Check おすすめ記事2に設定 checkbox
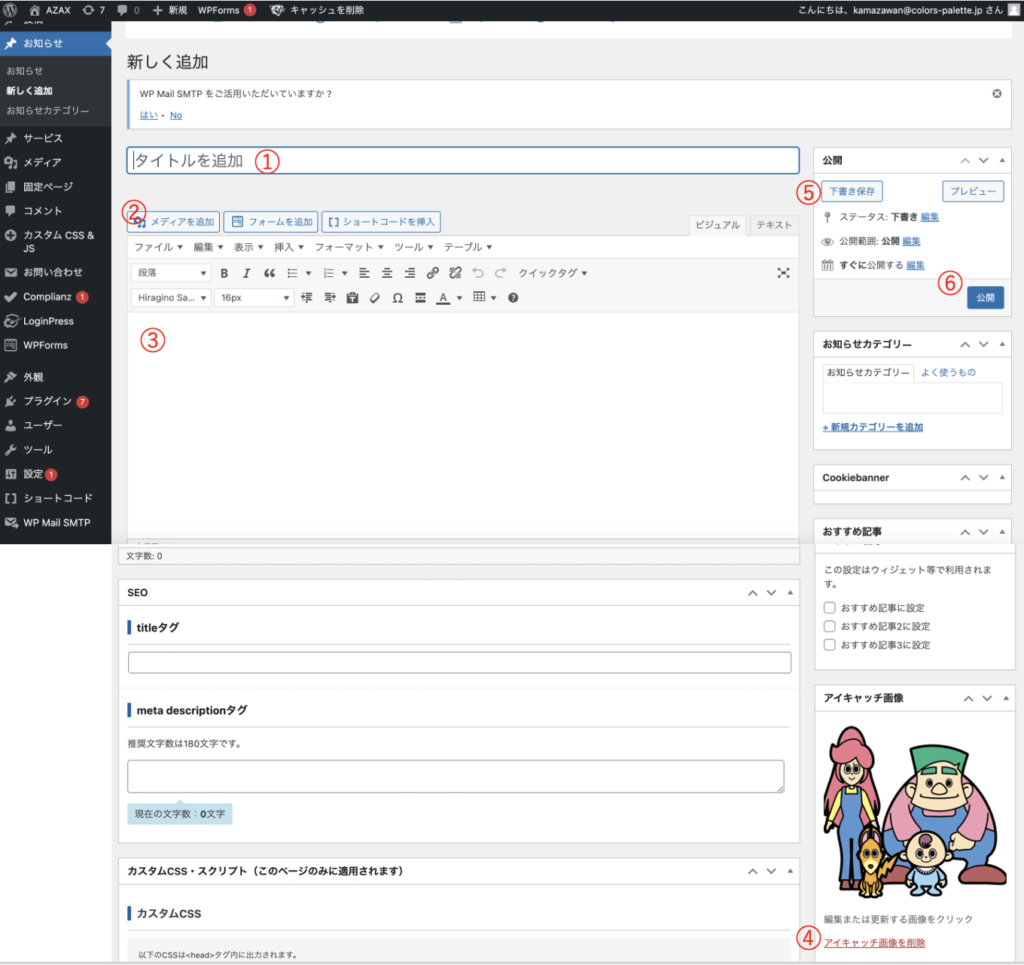Screen dimensions: 1024x965 (829, 626)
